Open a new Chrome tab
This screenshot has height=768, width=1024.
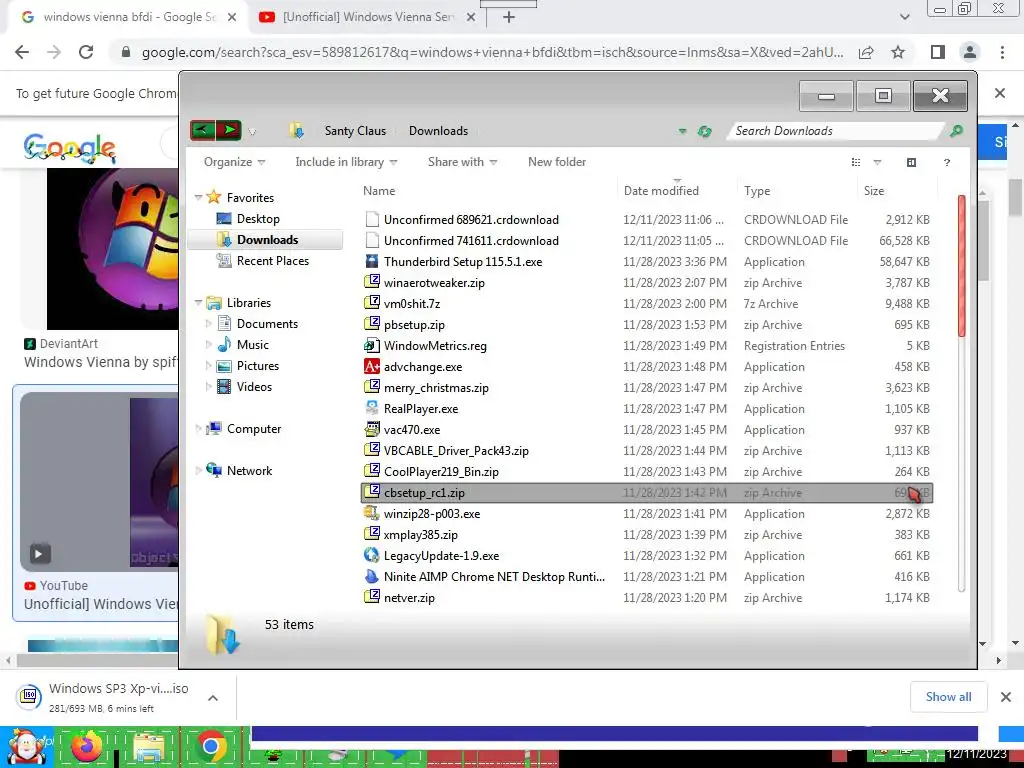[x=509, y=18]
